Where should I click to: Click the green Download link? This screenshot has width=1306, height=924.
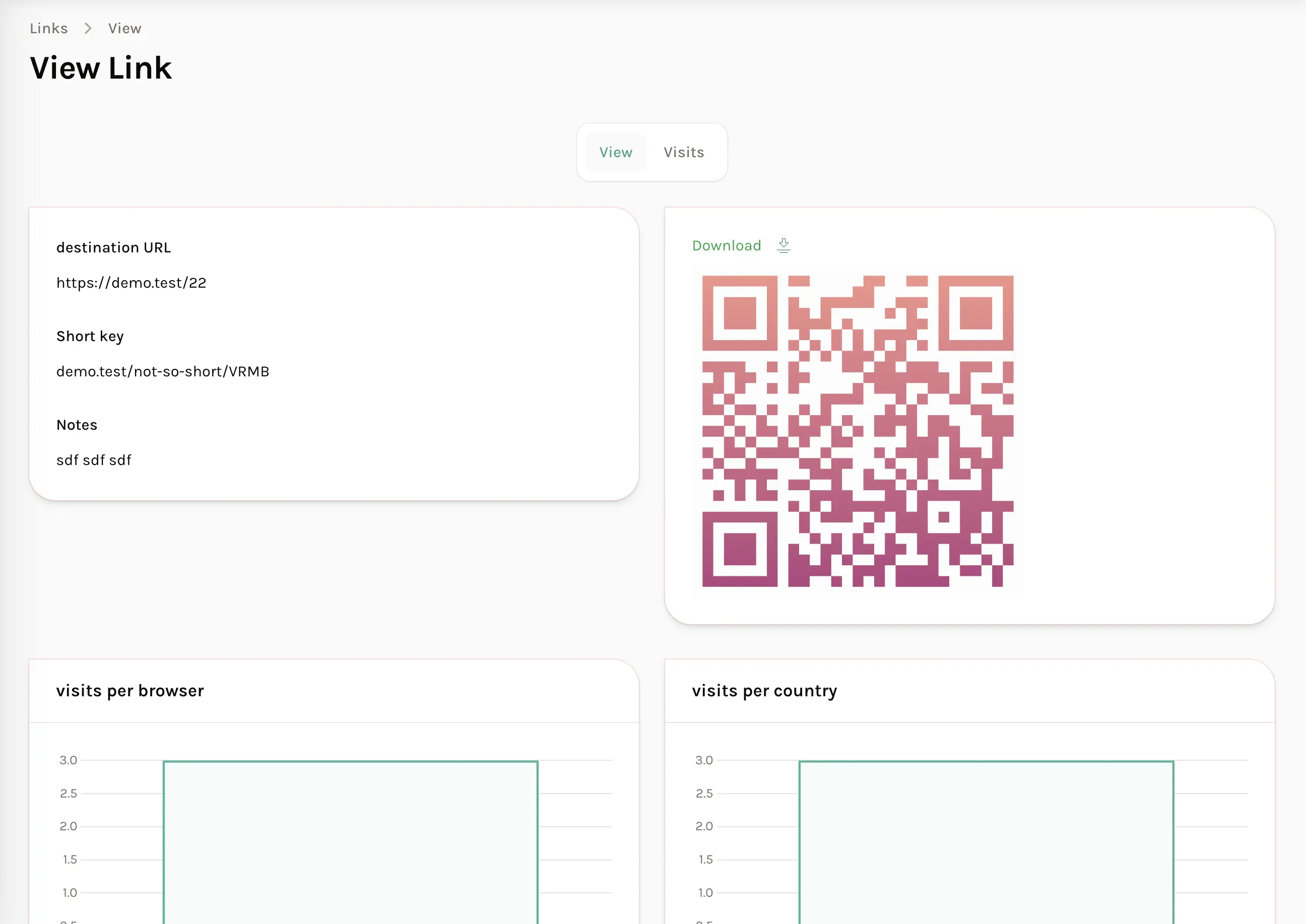726,245
